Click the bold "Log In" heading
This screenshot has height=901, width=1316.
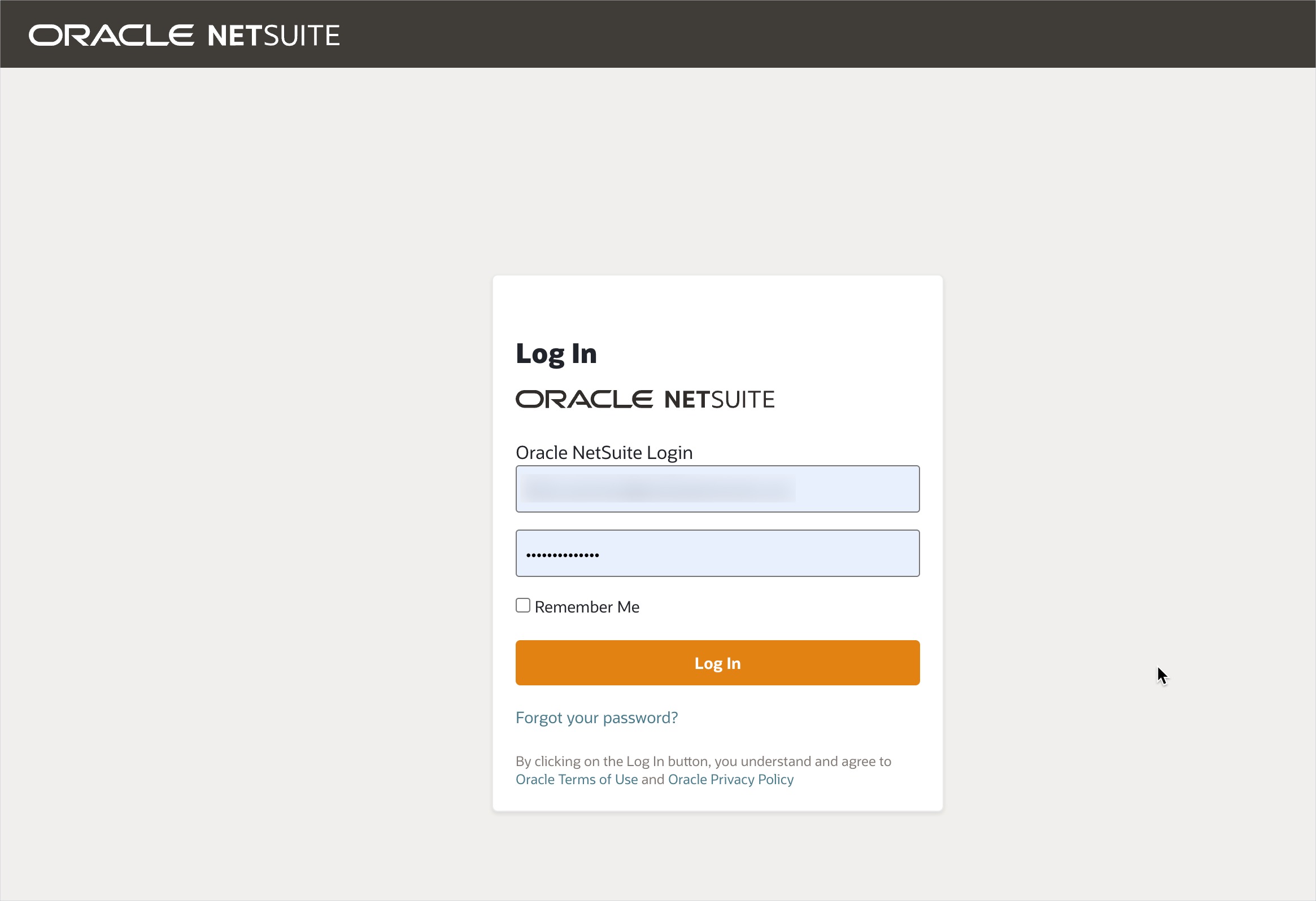(556, 354)
